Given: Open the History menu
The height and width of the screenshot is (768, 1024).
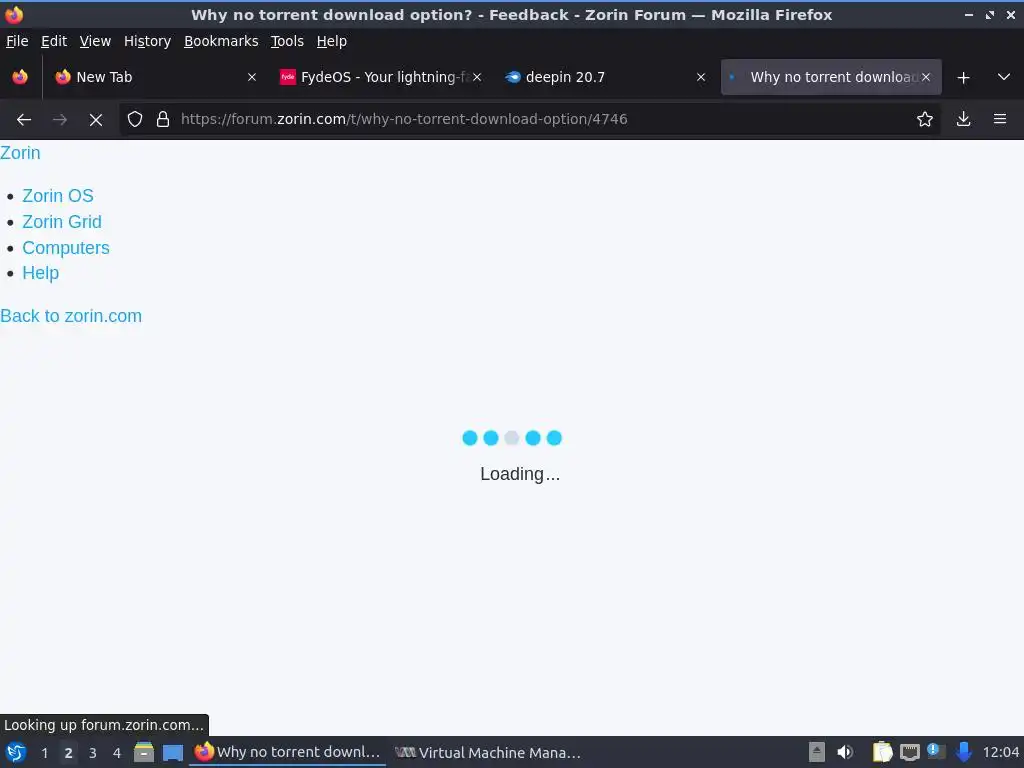Looking at the screenshot, I should point(147,41).
